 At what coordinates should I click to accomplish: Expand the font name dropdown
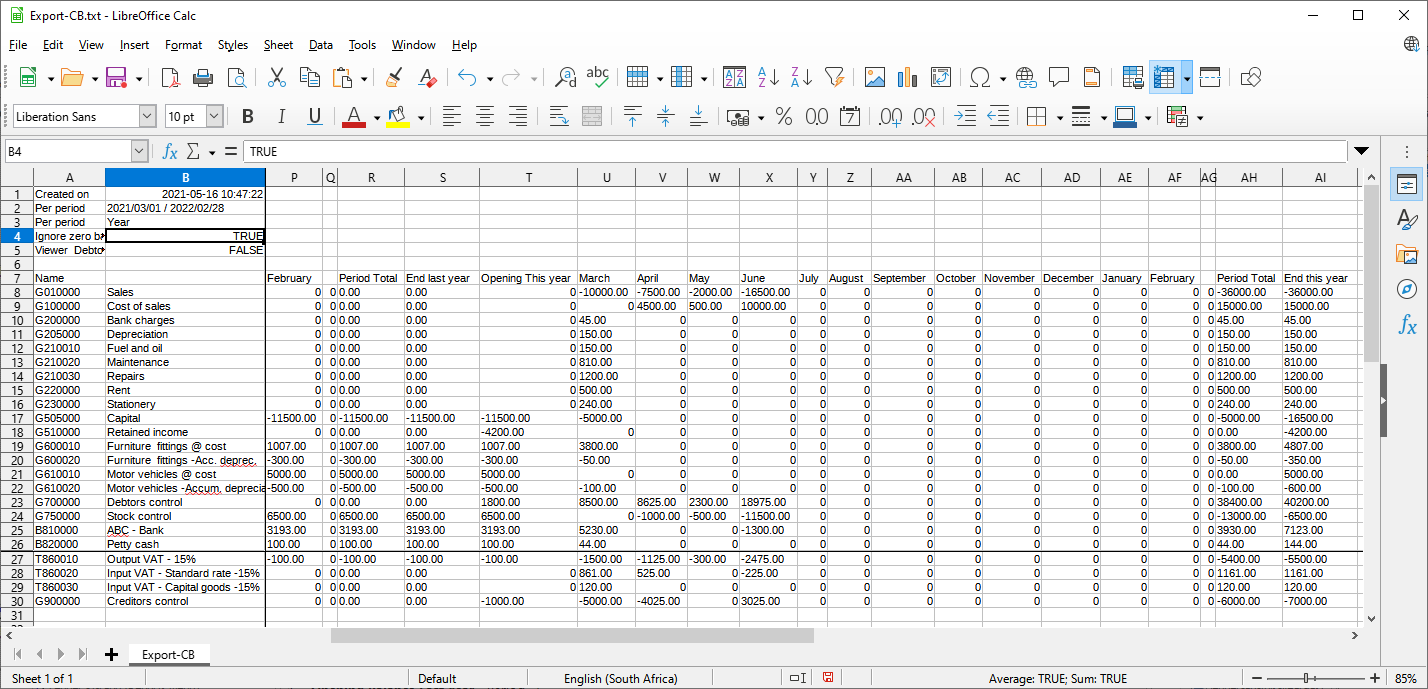147,117
